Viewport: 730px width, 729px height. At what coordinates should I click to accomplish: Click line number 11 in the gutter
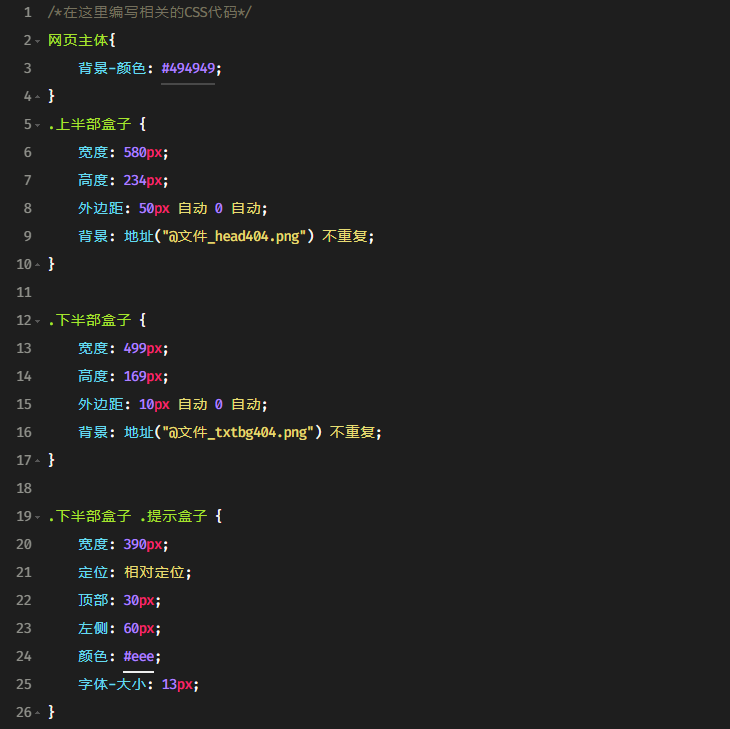pyautogui.click(x=24, y=292)
